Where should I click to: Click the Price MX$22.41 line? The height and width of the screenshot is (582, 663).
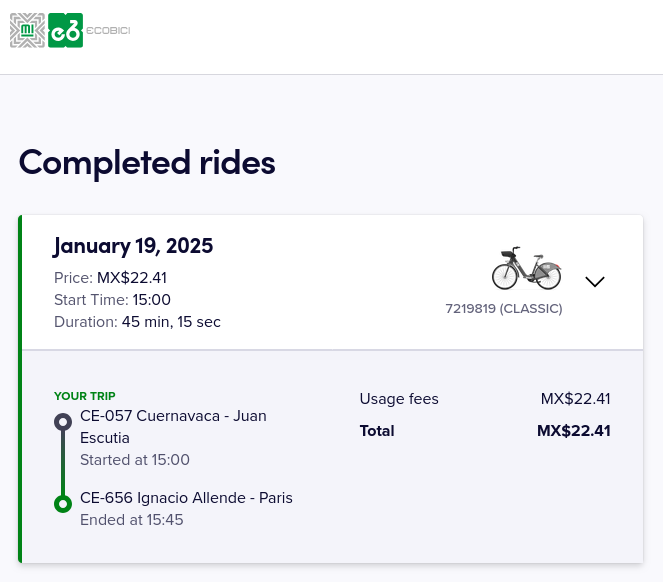pos(110,278)
